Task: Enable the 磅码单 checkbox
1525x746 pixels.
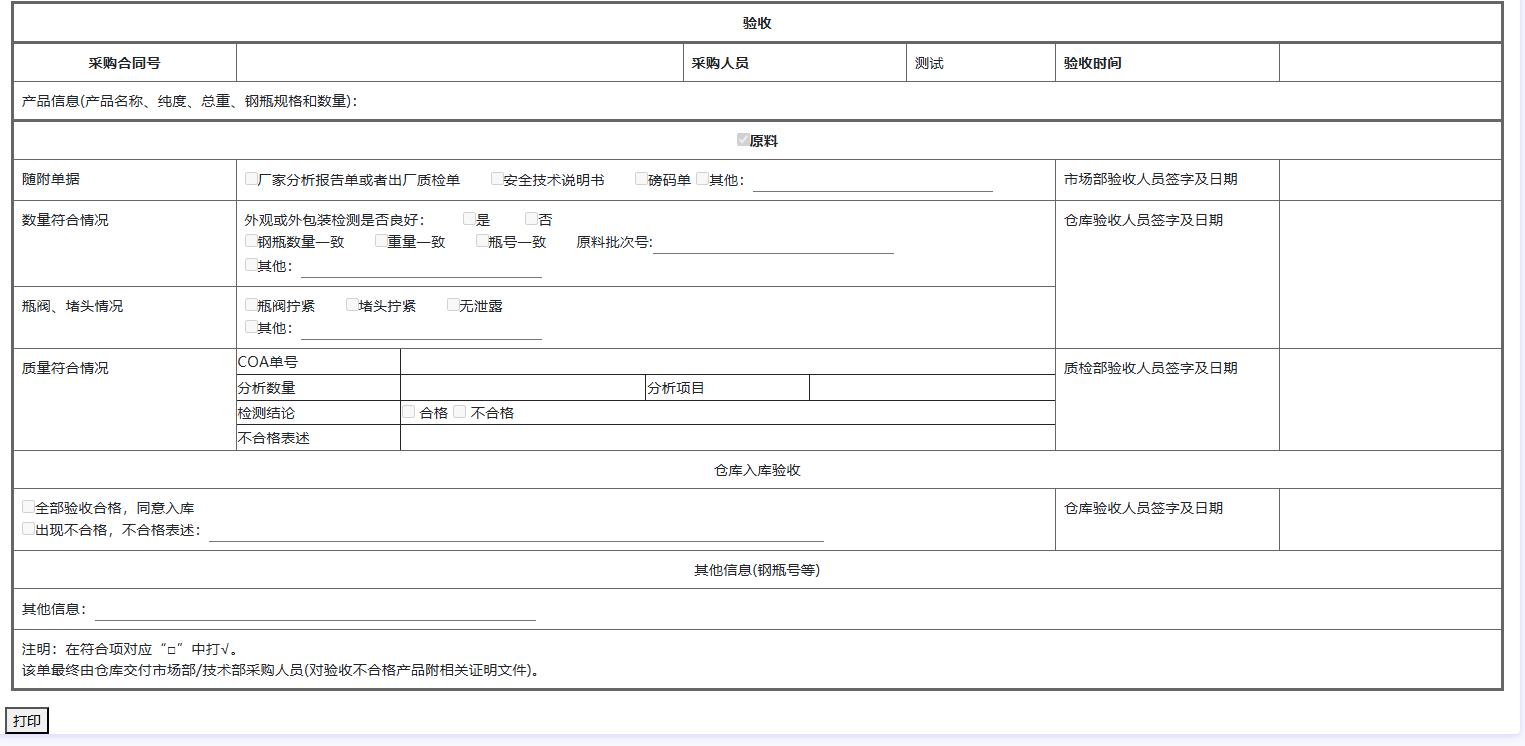Action: point(641,179)
